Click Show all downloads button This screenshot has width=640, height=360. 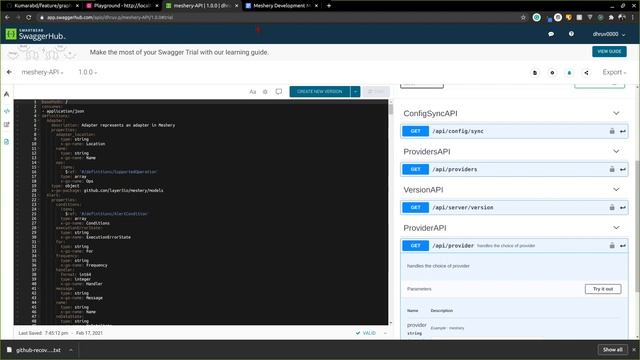tap(613, 350)
